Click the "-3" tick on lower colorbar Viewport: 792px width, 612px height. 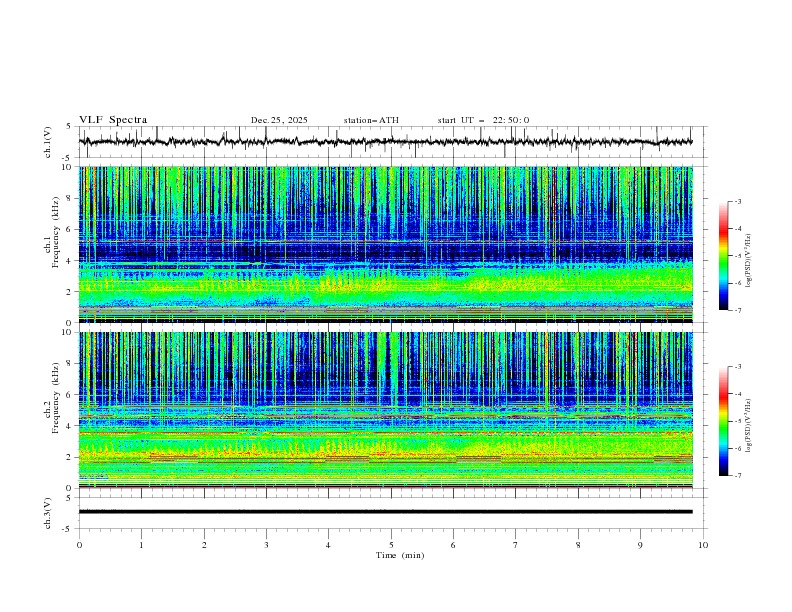coord(738,367)
